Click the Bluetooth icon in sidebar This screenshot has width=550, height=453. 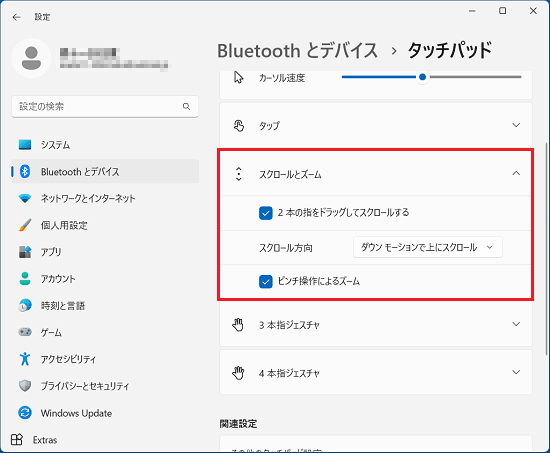click(x=25, y=171)
